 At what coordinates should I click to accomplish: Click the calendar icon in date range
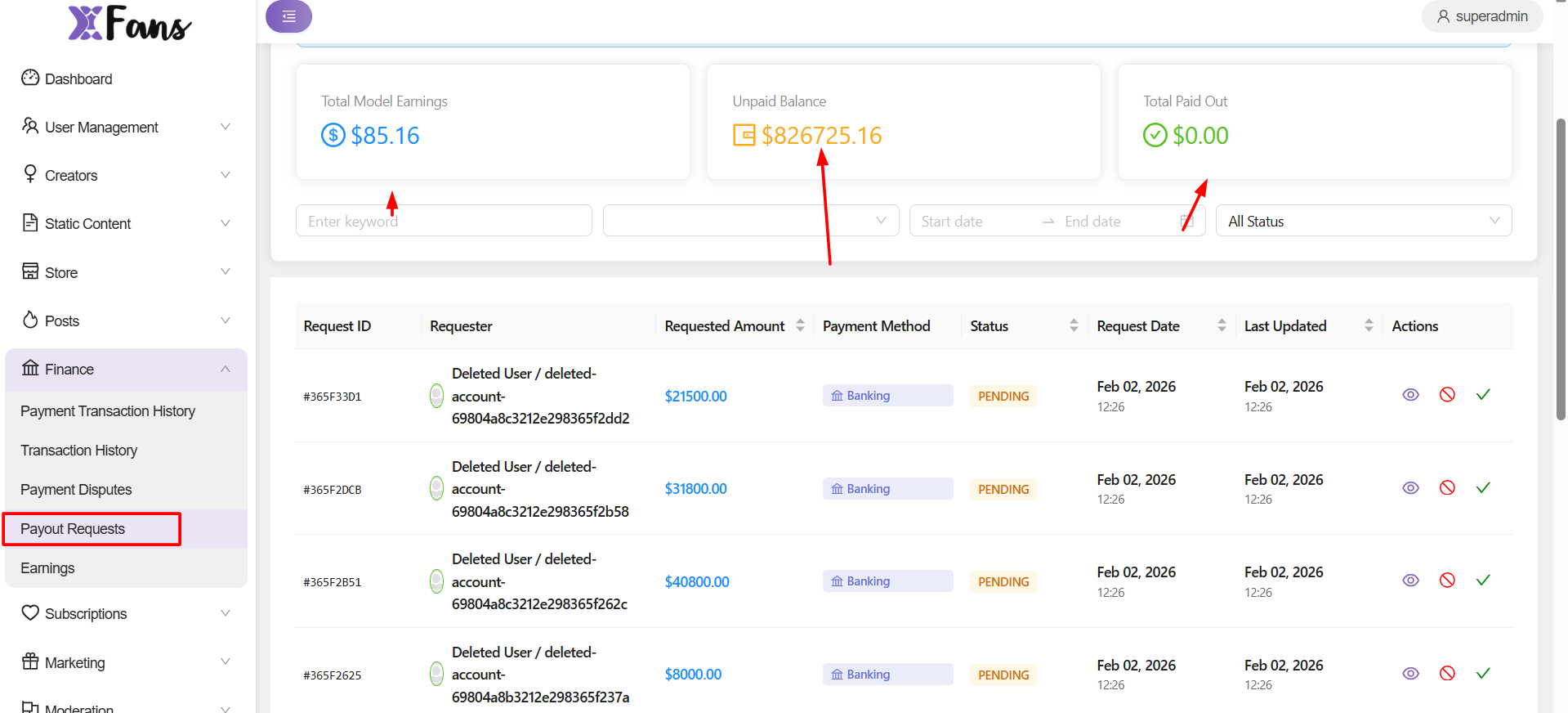pos(1186,222)
